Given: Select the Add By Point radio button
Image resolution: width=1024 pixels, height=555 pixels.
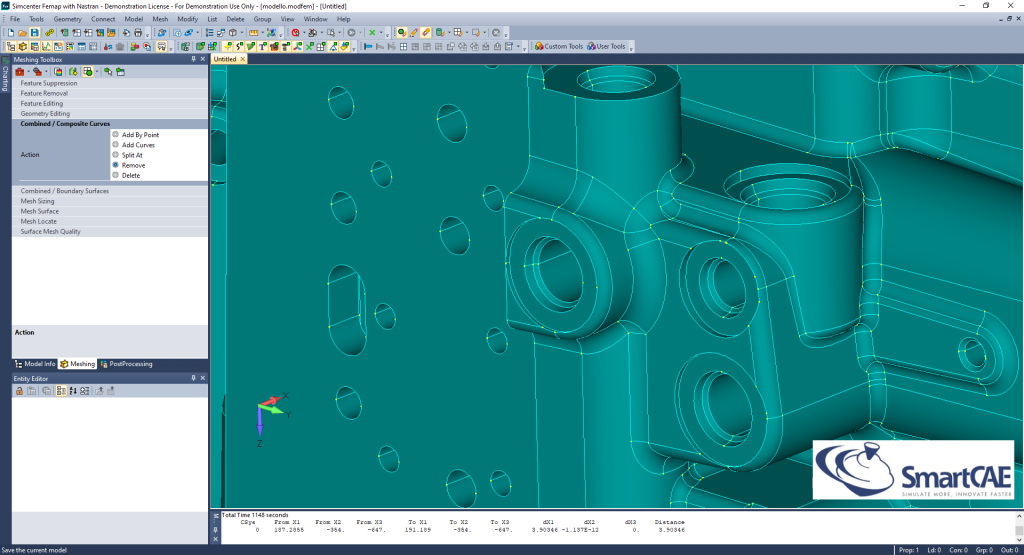Looking at the screenshot, I should (x=115, y=135).
